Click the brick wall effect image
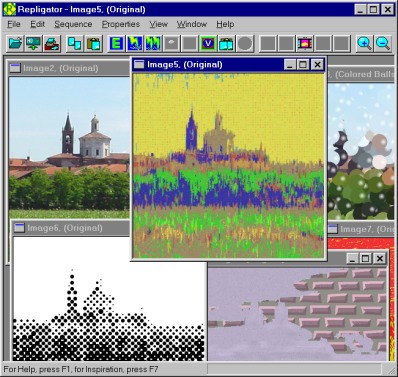This screenshot has width=398, height=377. (x=297, y=314)
